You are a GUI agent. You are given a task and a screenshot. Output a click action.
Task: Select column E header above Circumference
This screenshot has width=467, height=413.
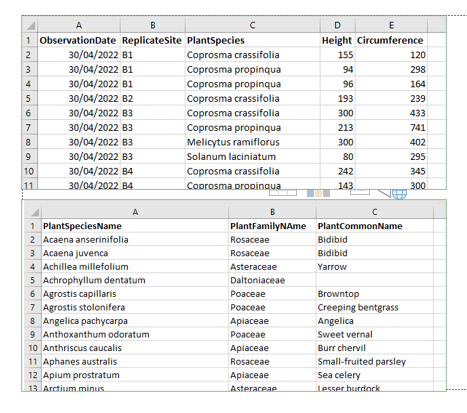pyautogui.click(x=391, y=25)
